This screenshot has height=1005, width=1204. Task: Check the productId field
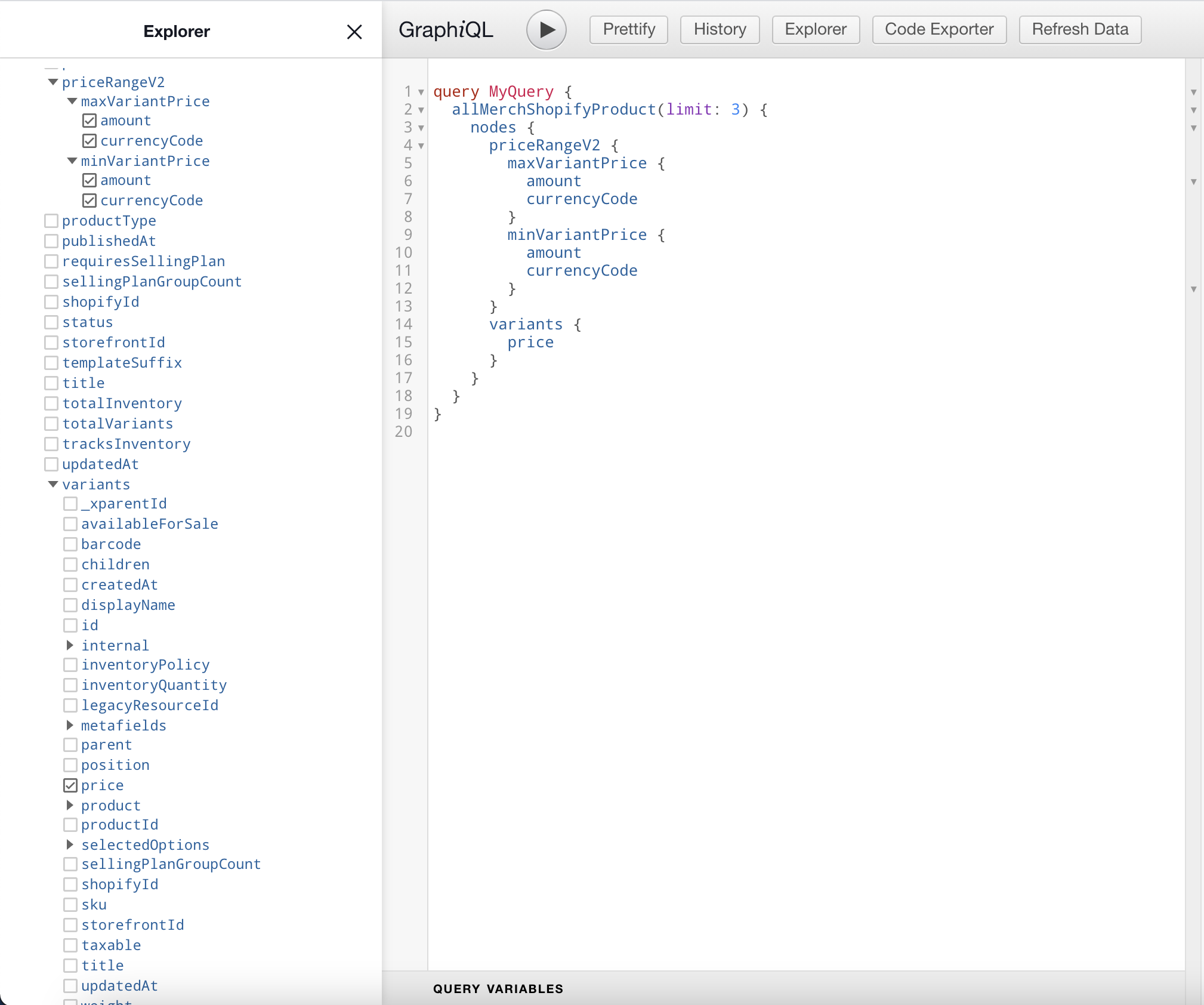[x=70, y=825]
